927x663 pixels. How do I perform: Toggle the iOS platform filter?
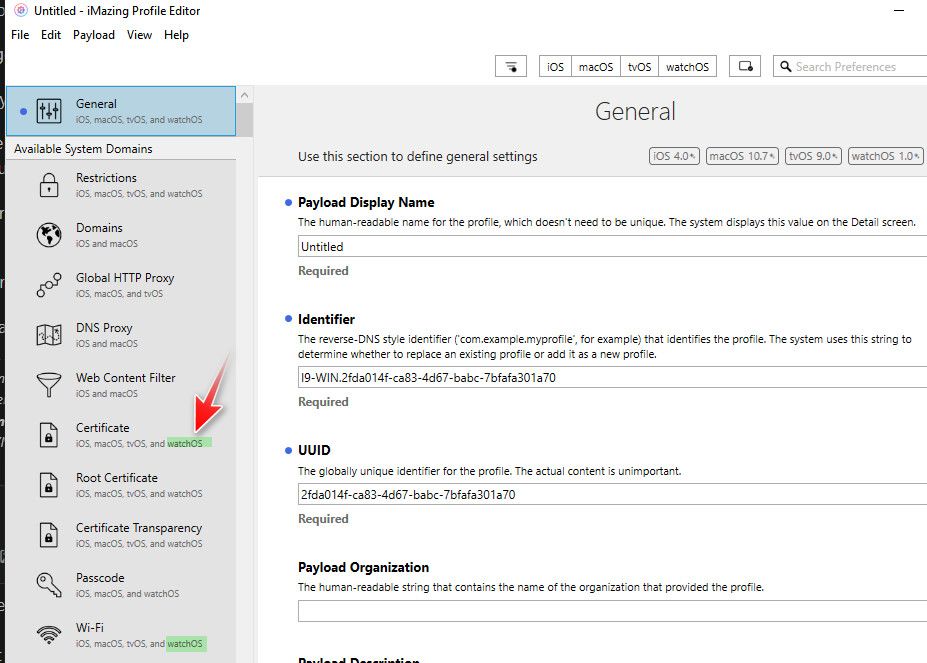pos(555,67)
